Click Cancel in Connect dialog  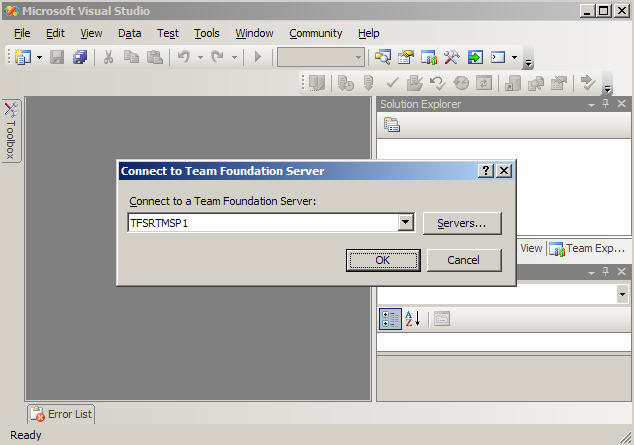464,260
